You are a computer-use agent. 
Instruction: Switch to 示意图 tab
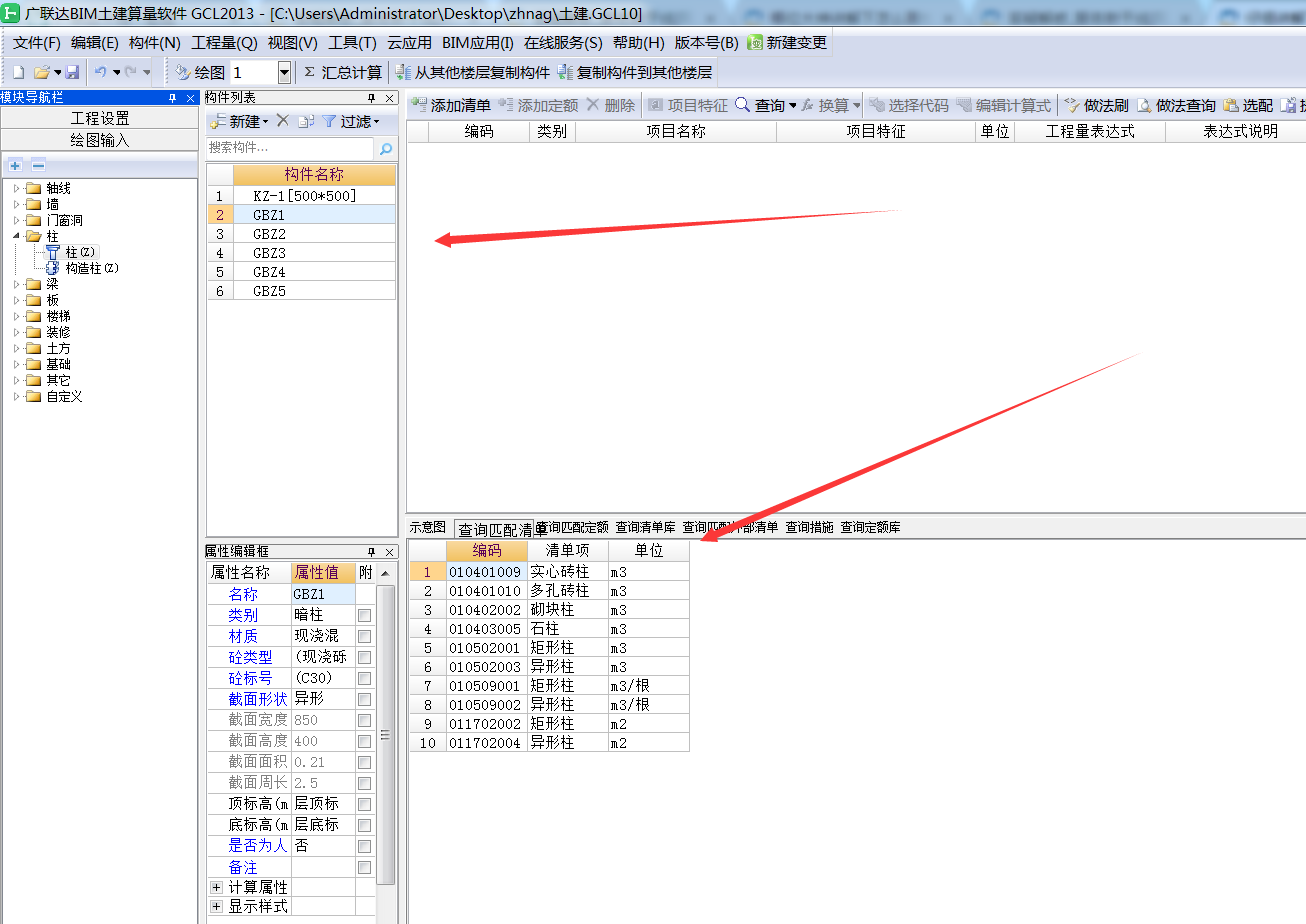click(x=428, y=527)
